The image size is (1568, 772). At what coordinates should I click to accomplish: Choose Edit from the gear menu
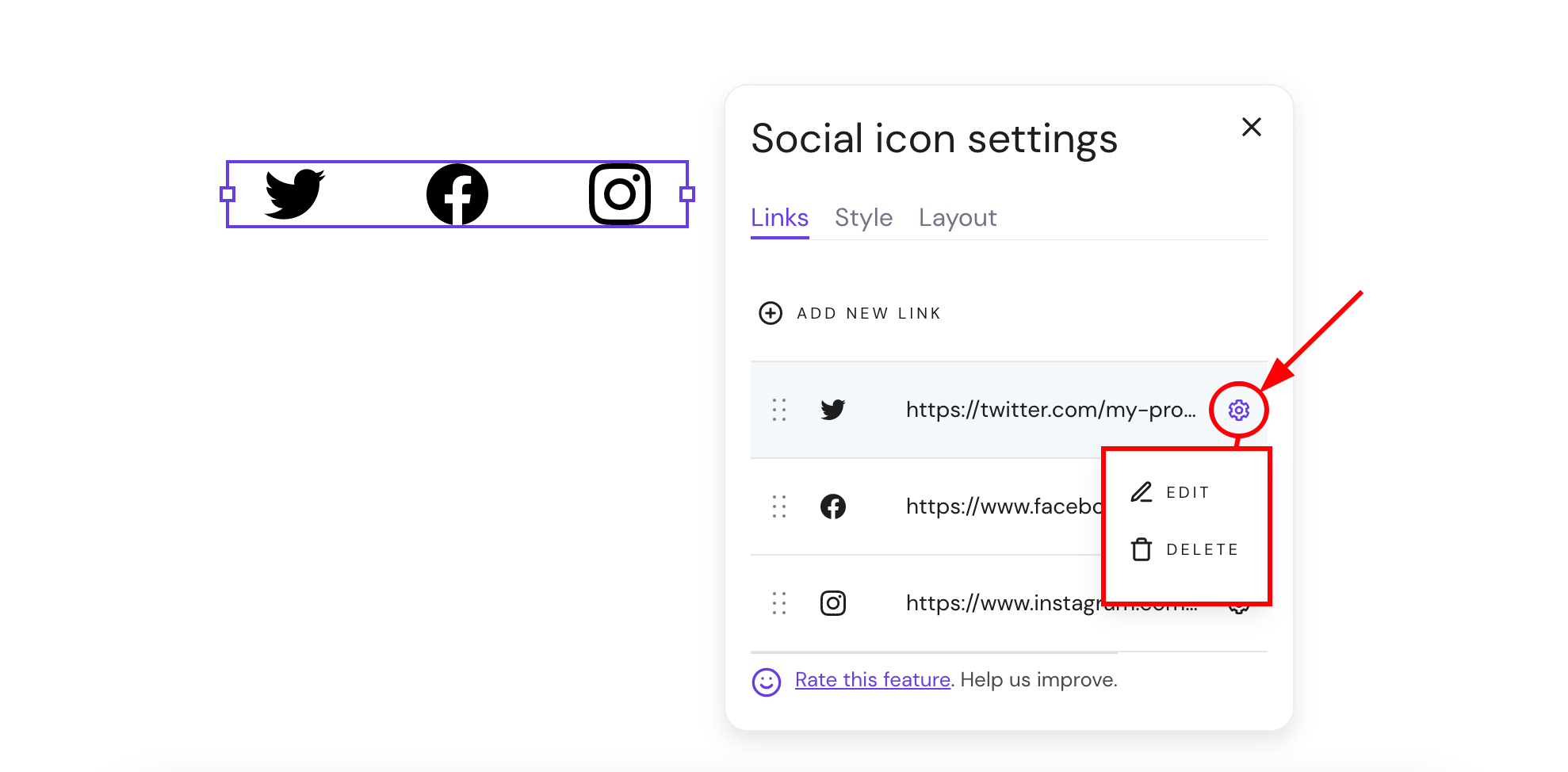click(1172, 492)
